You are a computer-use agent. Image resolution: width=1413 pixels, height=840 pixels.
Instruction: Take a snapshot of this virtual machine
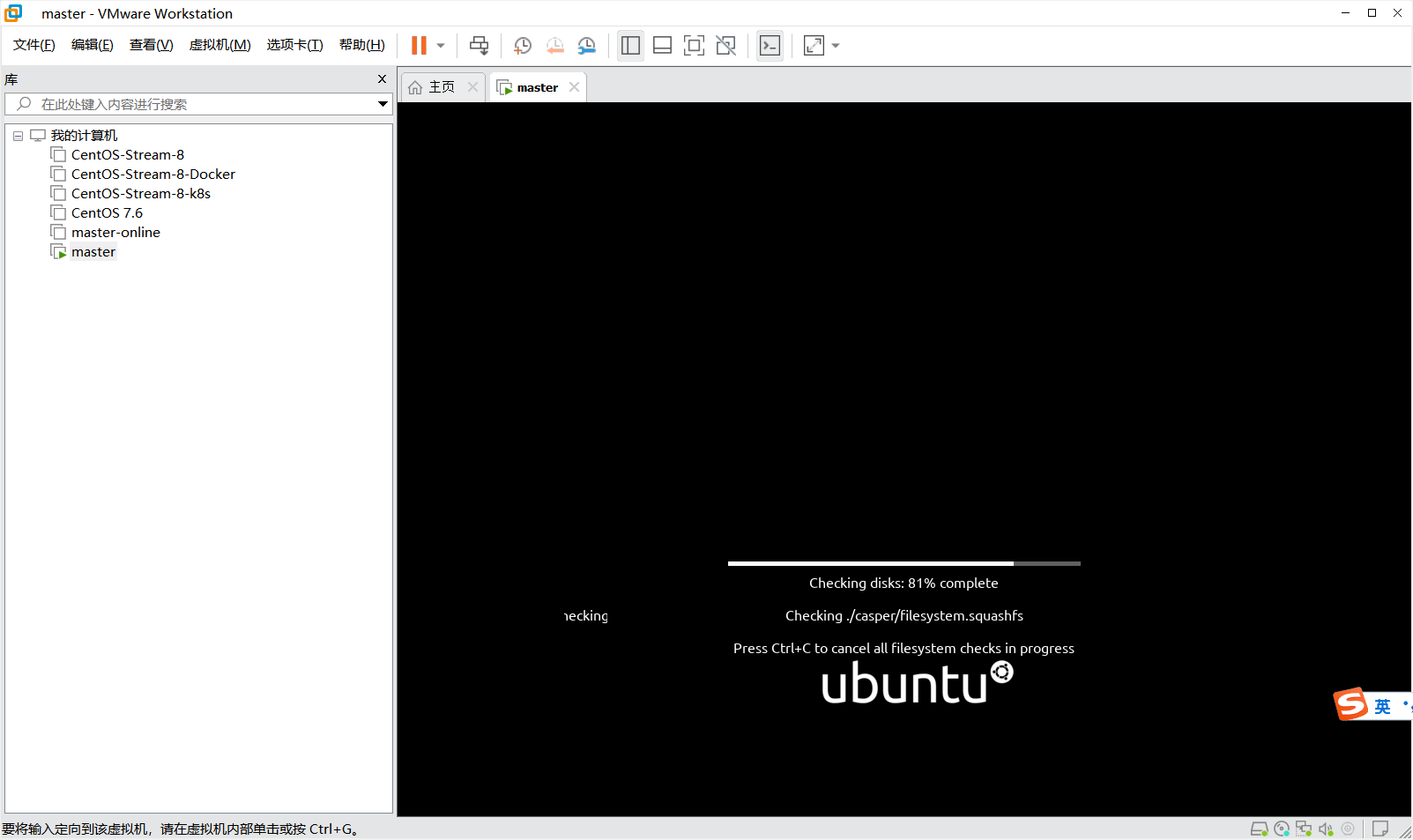(523, 46)
